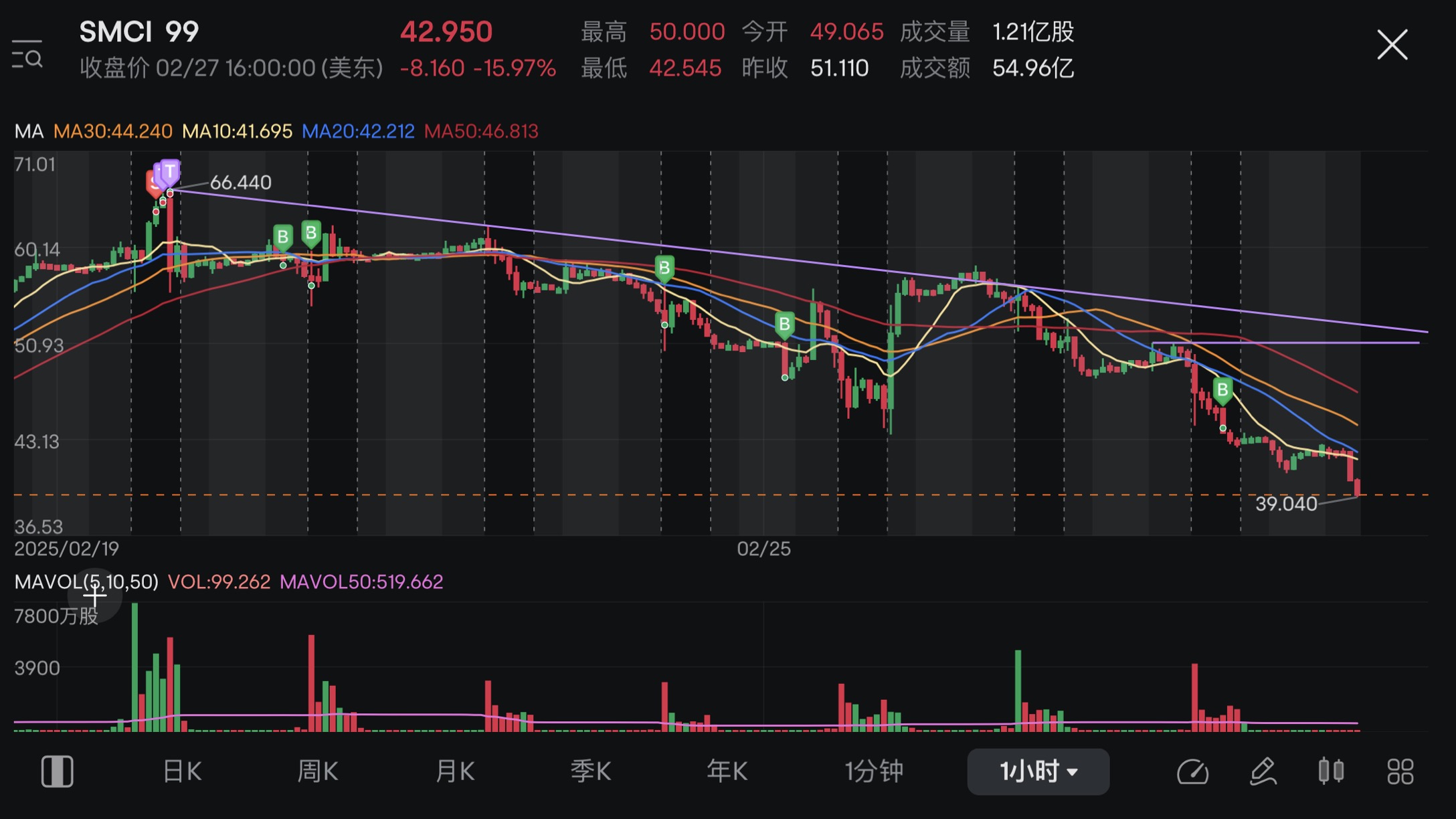This screenshot has width=1456, height=819.
Task: Click the VOL:99.262 value
Action: pos(219,582)
